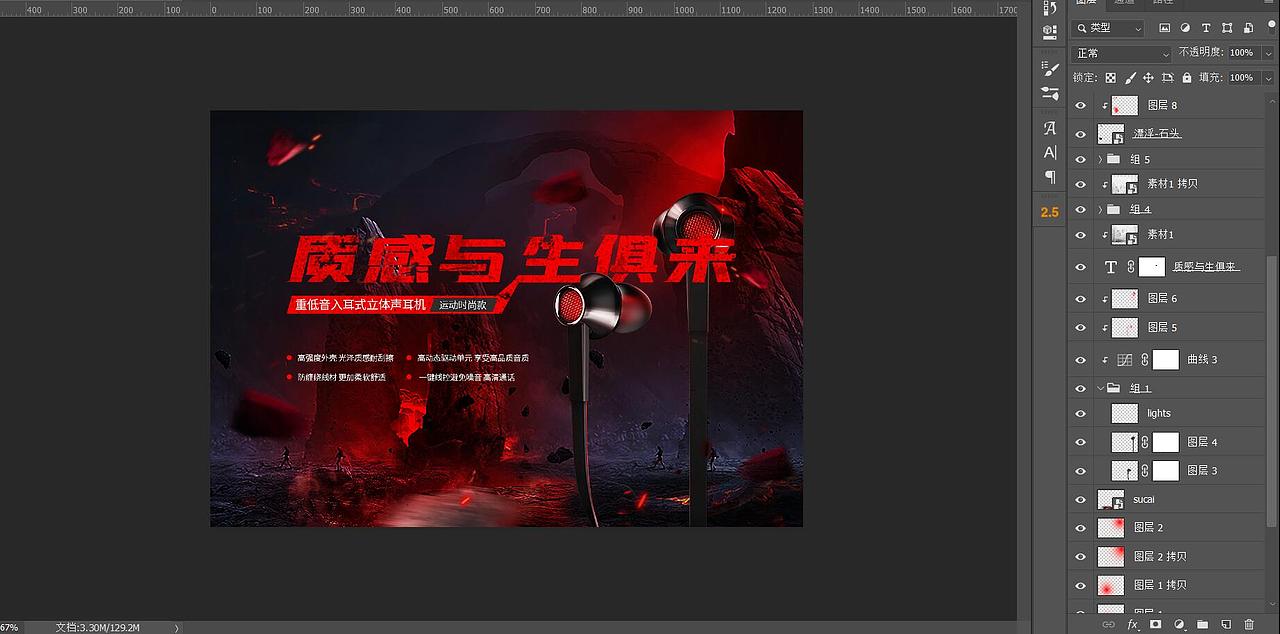Collapse 组 1 group arrow

click(x=1100, y=388)
